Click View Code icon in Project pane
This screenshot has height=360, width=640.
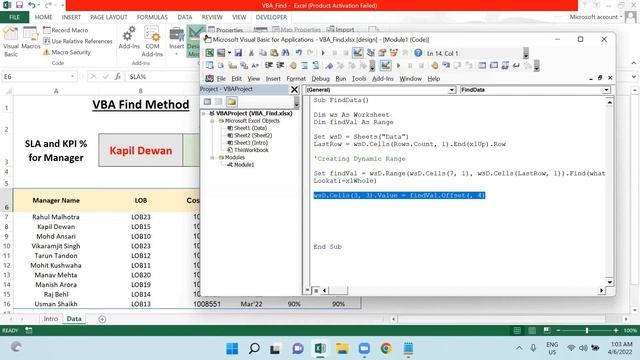click(x=207, y=102)
